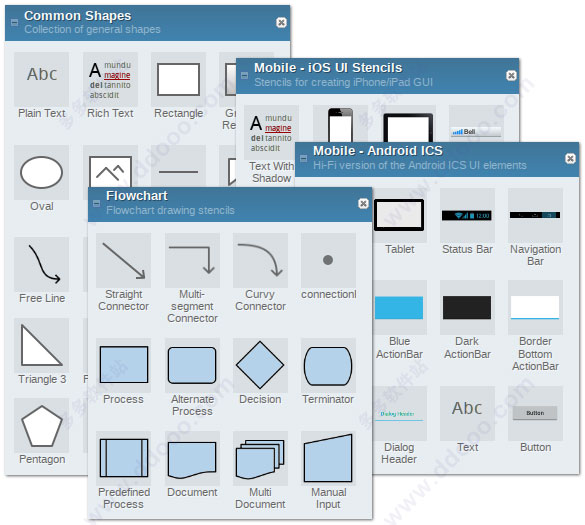The width and height of the screenshot is (585, 525).
Task: Pick the Straight Connector stencil
Action: coord(123,260)
